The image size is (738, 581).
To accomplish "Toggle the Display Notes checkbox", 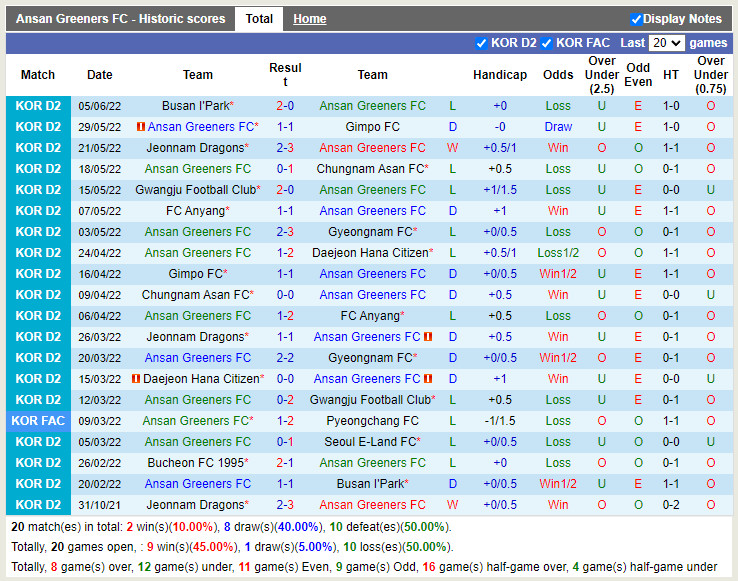I will coord(636,19).
